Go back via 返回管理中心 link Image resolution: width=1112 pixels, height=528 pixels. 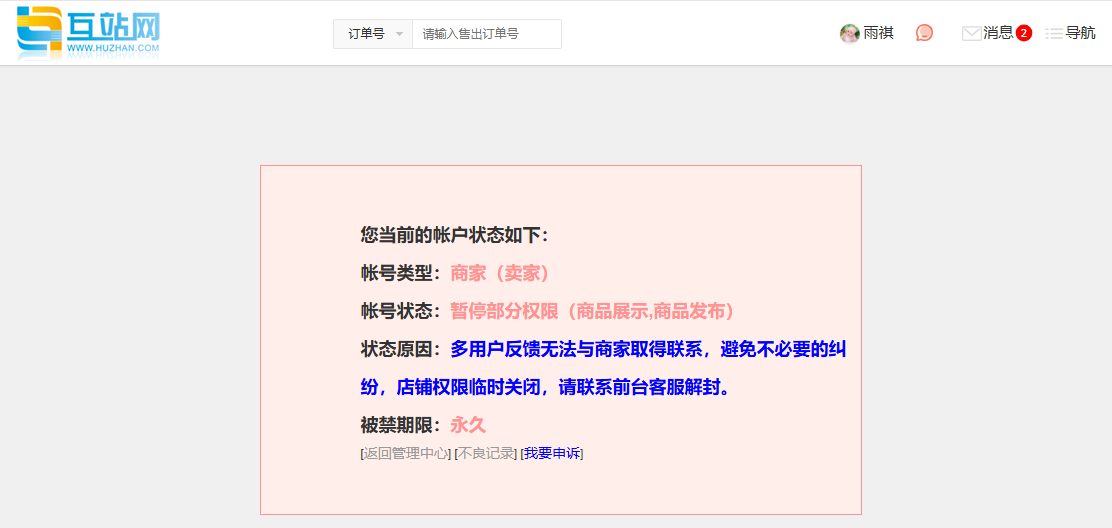click(406, 454)
